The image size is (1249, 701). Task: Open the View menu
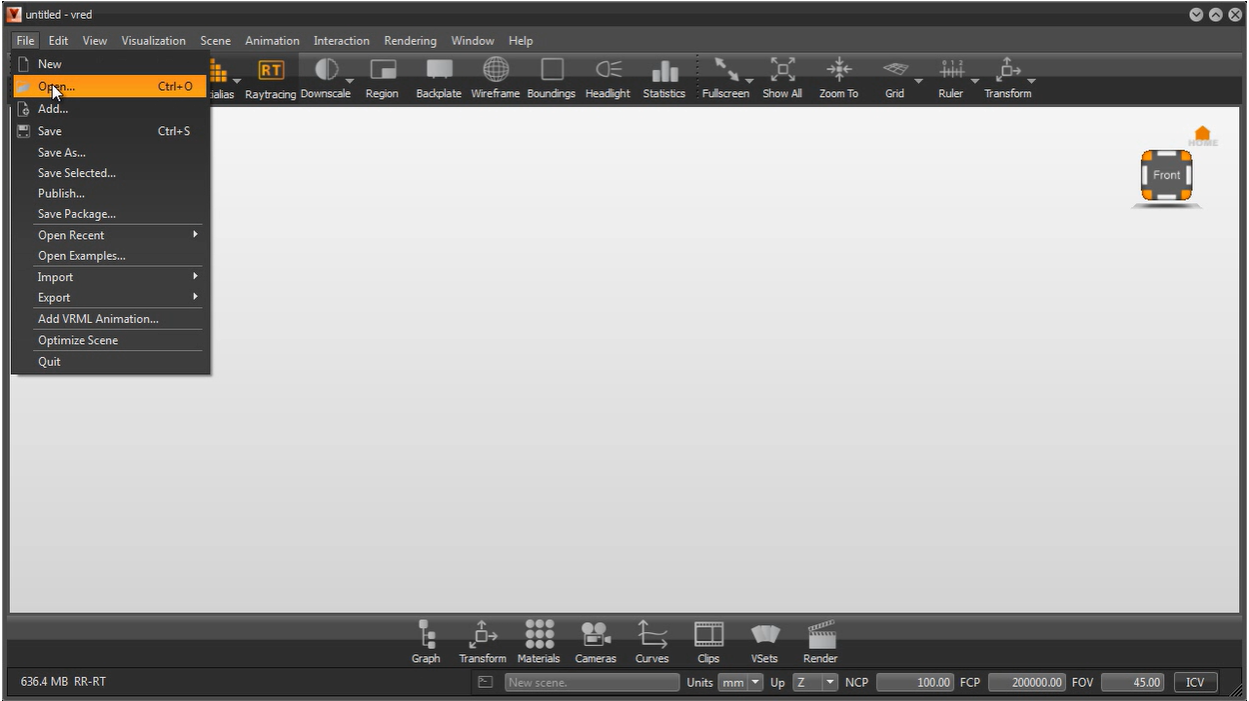coord(95,41)
